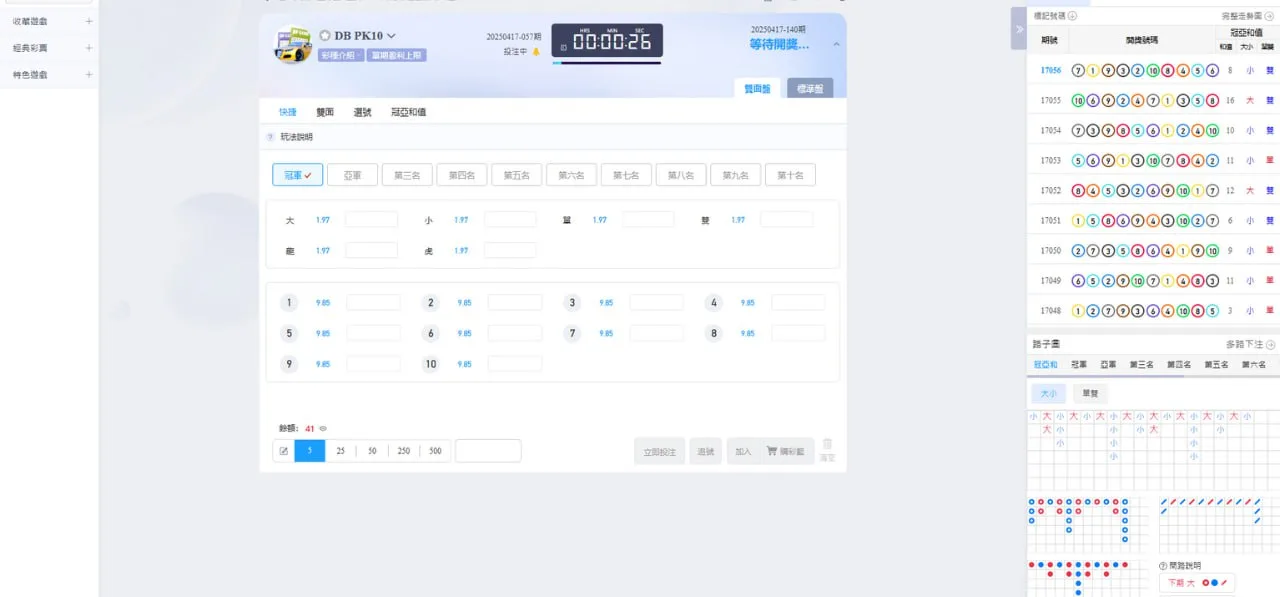Viewport: 1280px width, 597px height.
Task: Expand the 收藏遊戲 sidebar section
Action: click(89, 21)
